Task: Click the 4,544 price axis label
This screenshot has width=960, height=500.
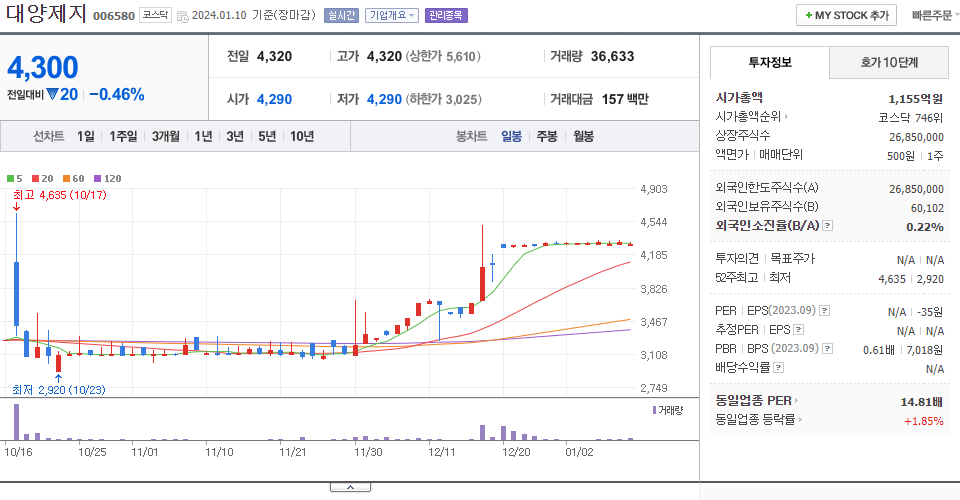Action: [654, 222]
